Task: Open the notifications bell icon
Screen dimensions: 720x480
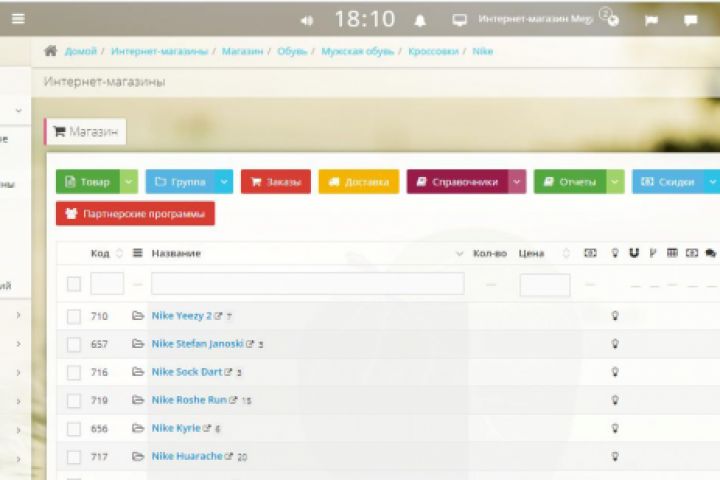Action: tap(420, 21)
